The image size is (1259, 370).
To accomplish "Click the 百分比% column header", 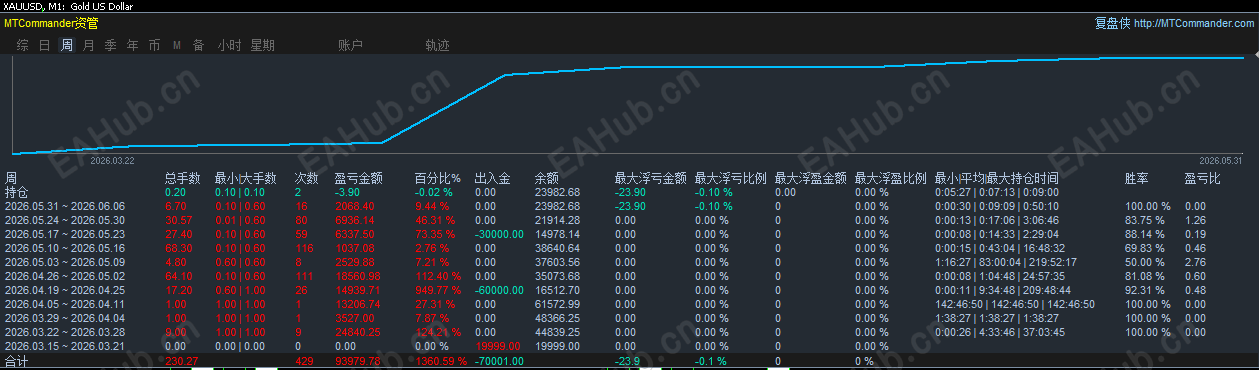I will (x=437, y=178).
